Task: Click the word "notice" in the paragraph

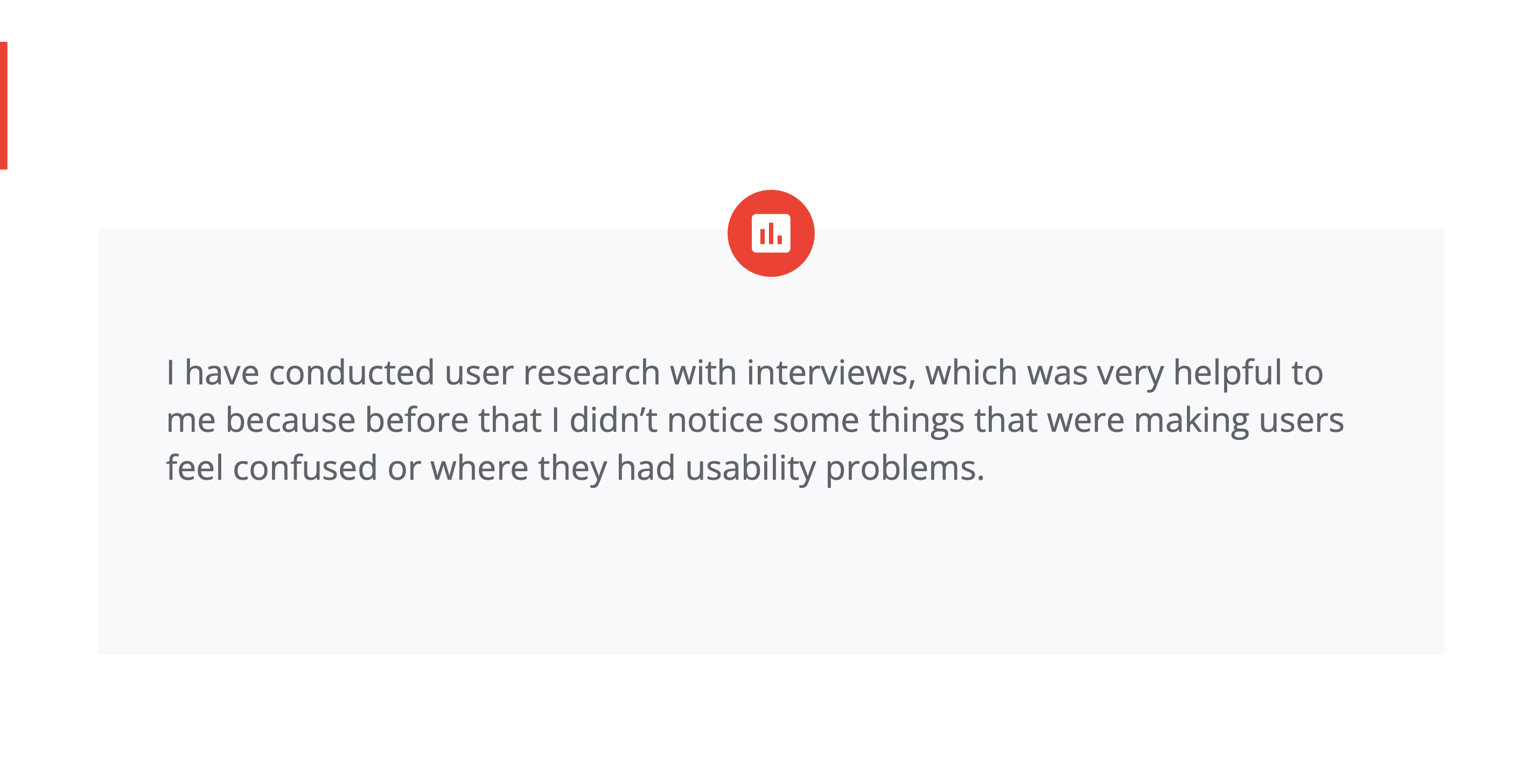Action: (x=715, y=421)
